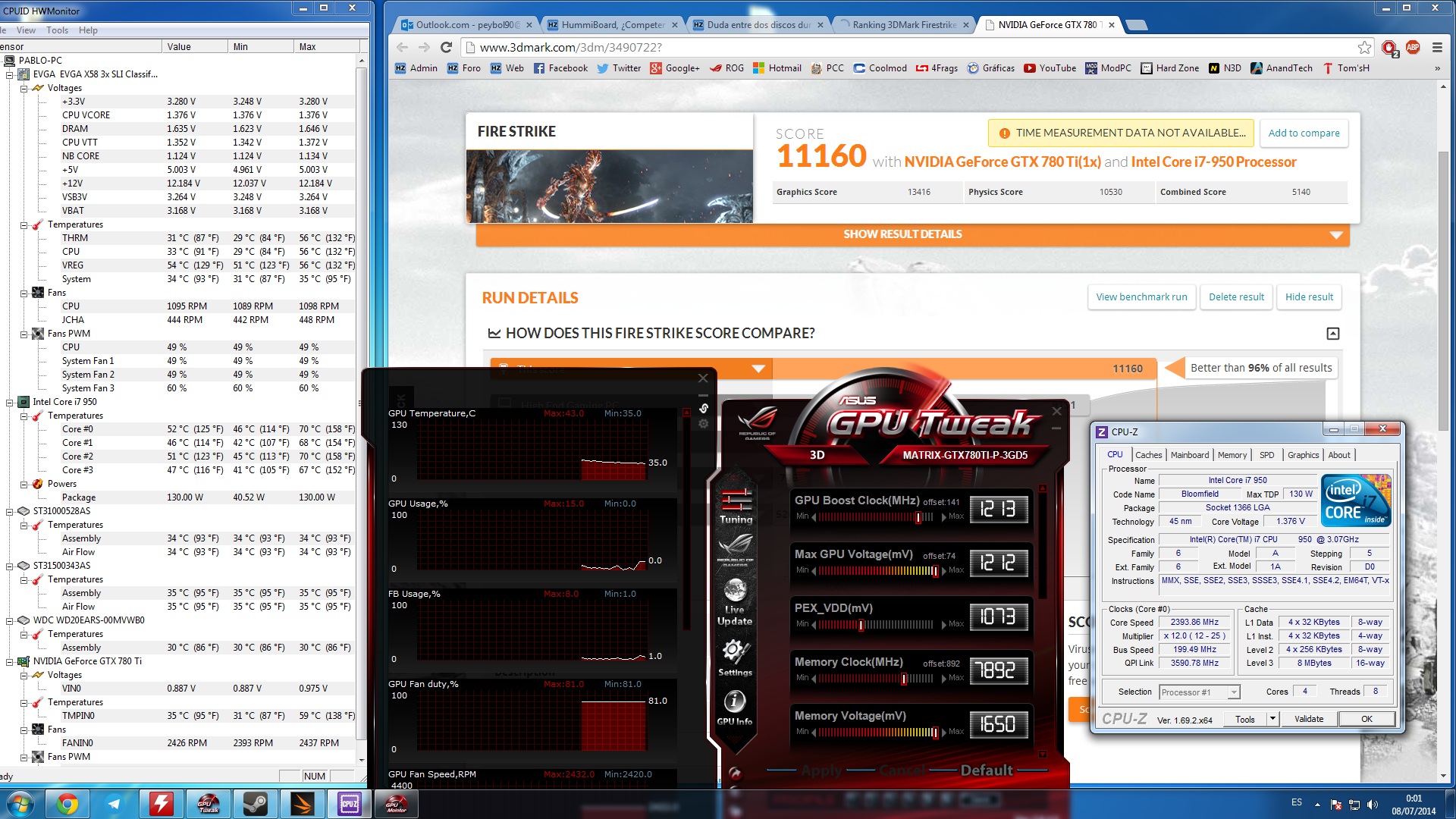Screen dimensions: 1456x819
Task: Collapse the NVIDIA GeForce GTX 780 Ti node
Action: tap(11, 661)
